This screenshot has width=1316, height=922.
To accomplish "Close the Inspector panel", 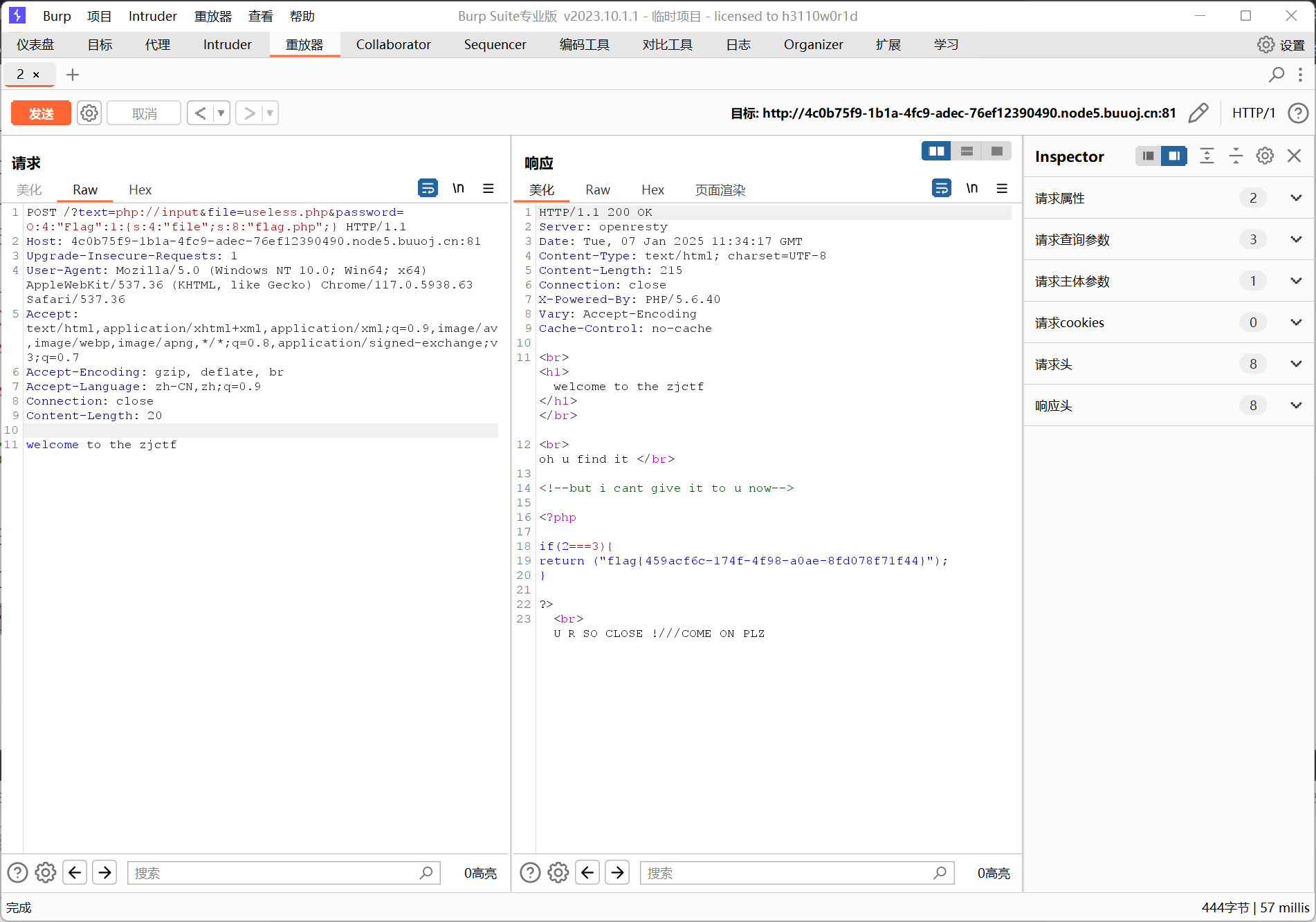I will [x=1294, y=156].
